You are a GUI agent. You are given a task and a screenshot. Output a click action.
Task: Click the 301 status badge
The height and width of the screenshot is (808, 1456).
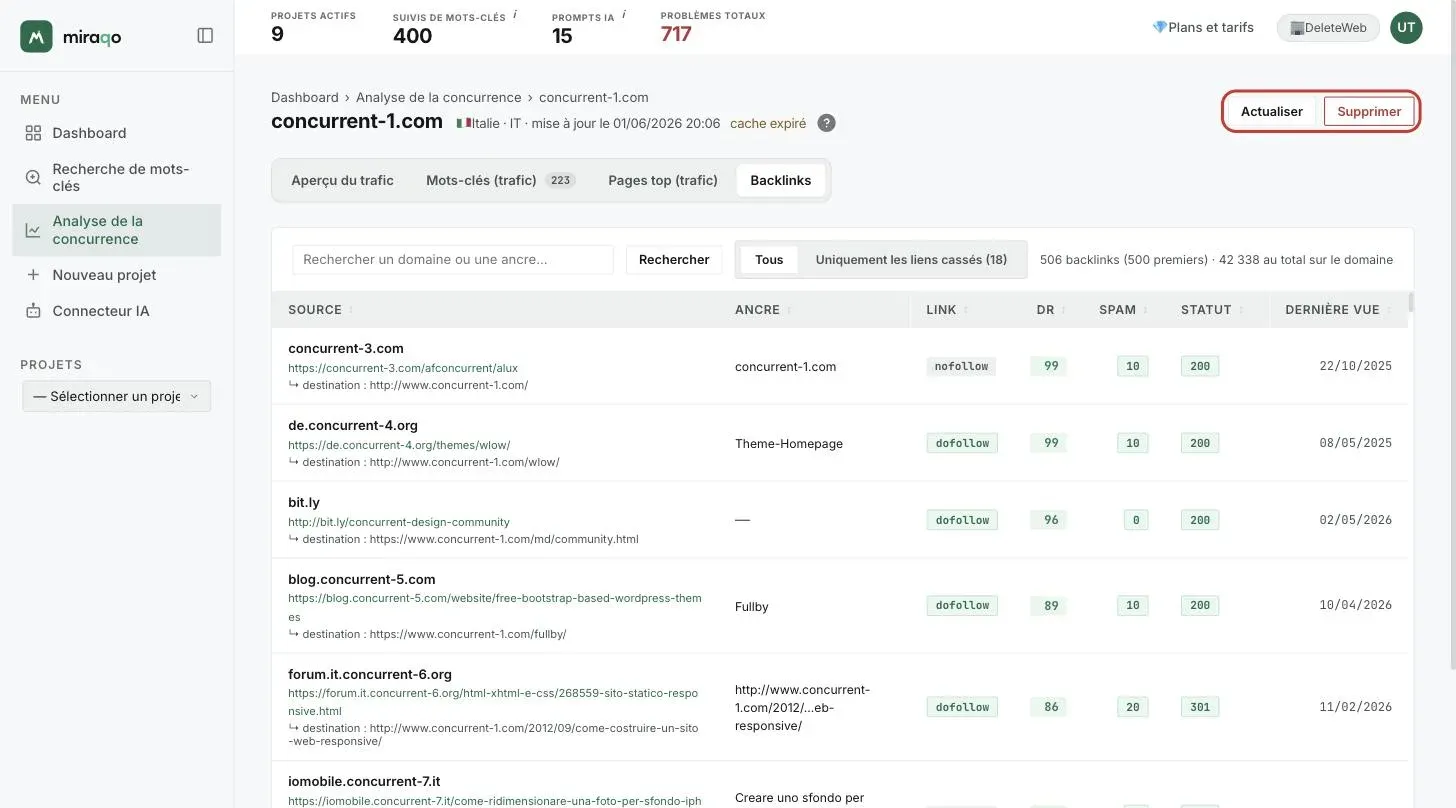coord(1200,707)
